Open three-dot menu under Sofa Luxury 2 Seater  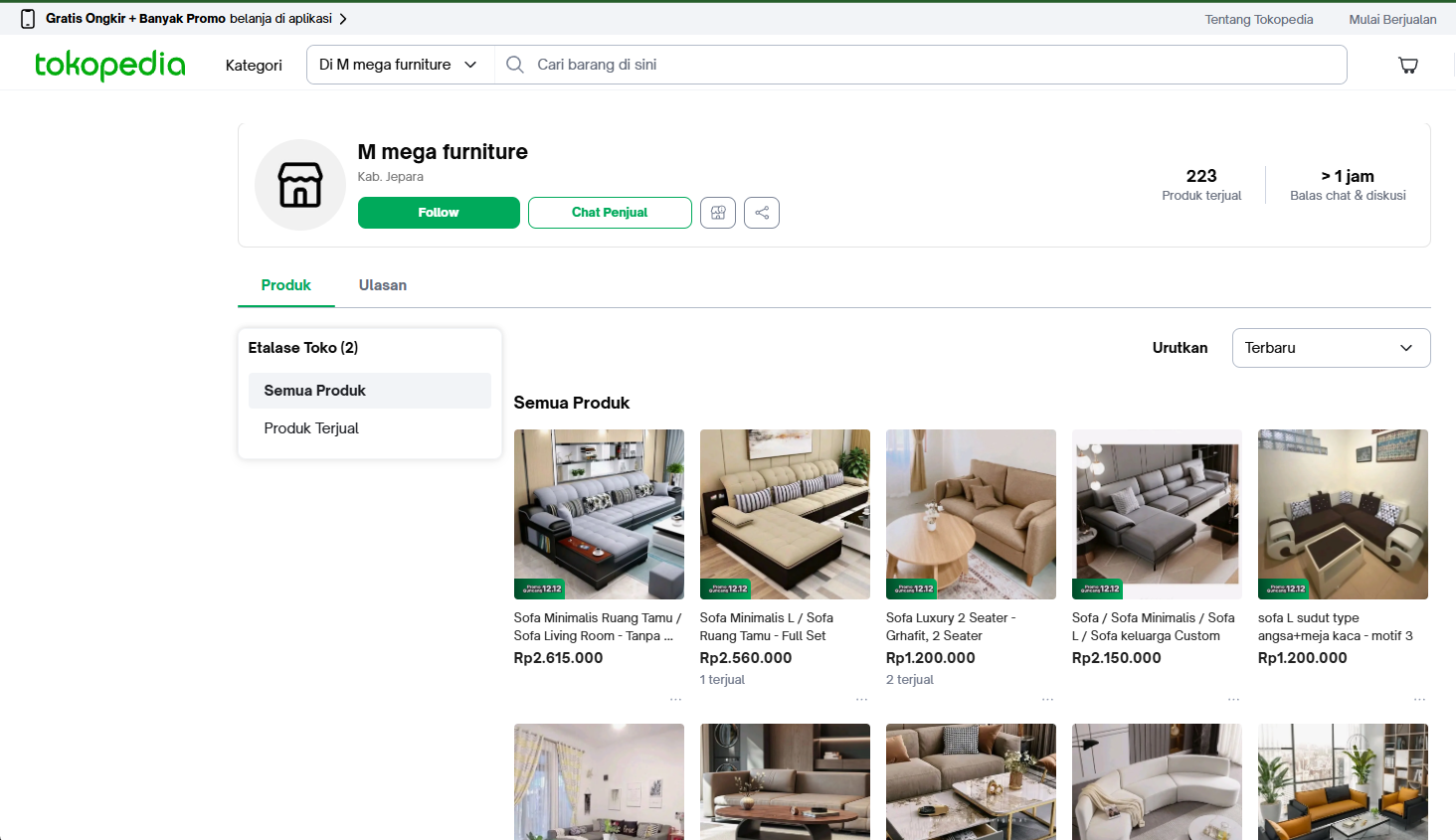point(1047,700)
